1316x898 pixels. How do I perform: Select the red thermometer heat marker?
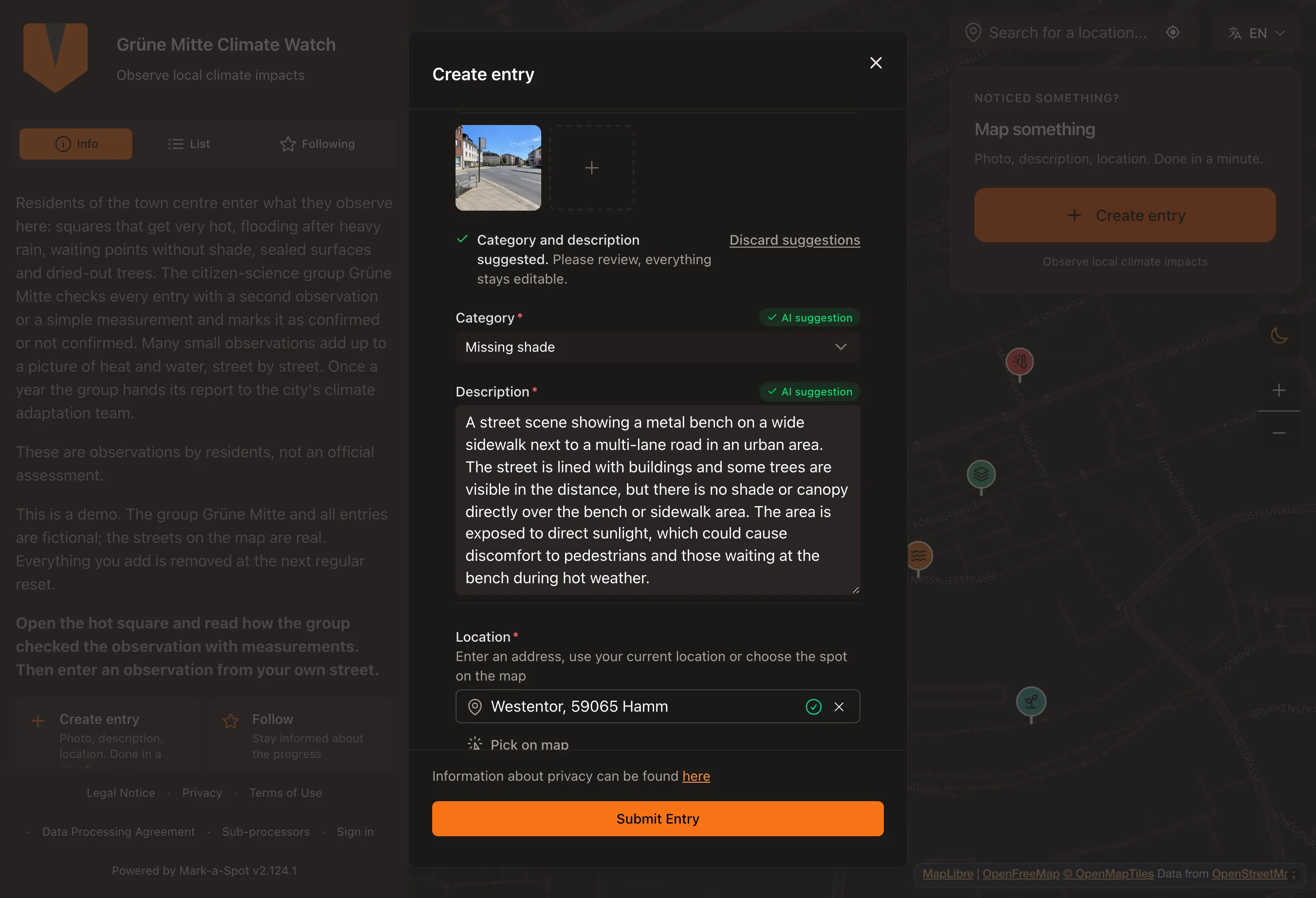pos(1019,363)
